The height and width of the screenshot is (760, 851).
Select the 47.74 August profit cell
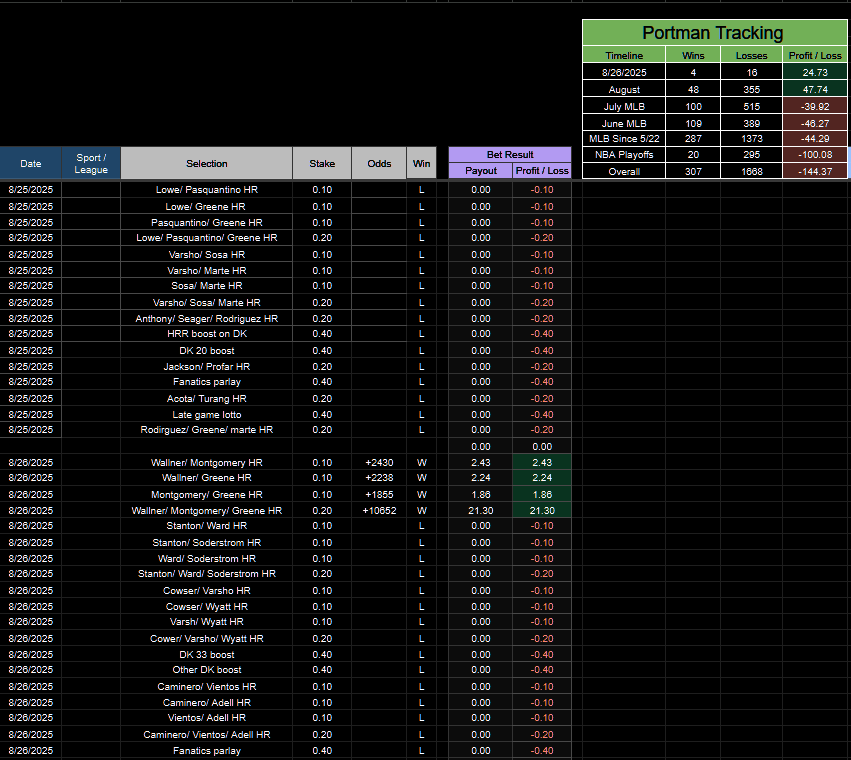(x=815, y=90)
